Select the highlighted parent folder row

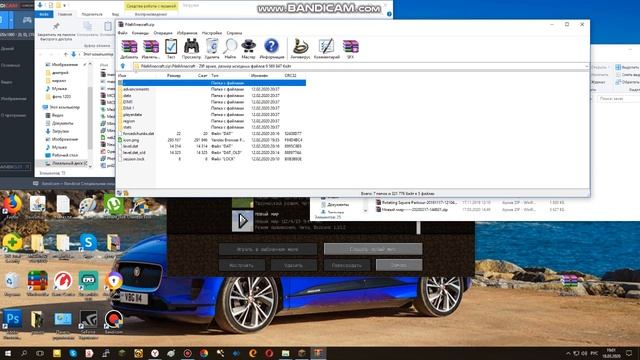[211, 83]
